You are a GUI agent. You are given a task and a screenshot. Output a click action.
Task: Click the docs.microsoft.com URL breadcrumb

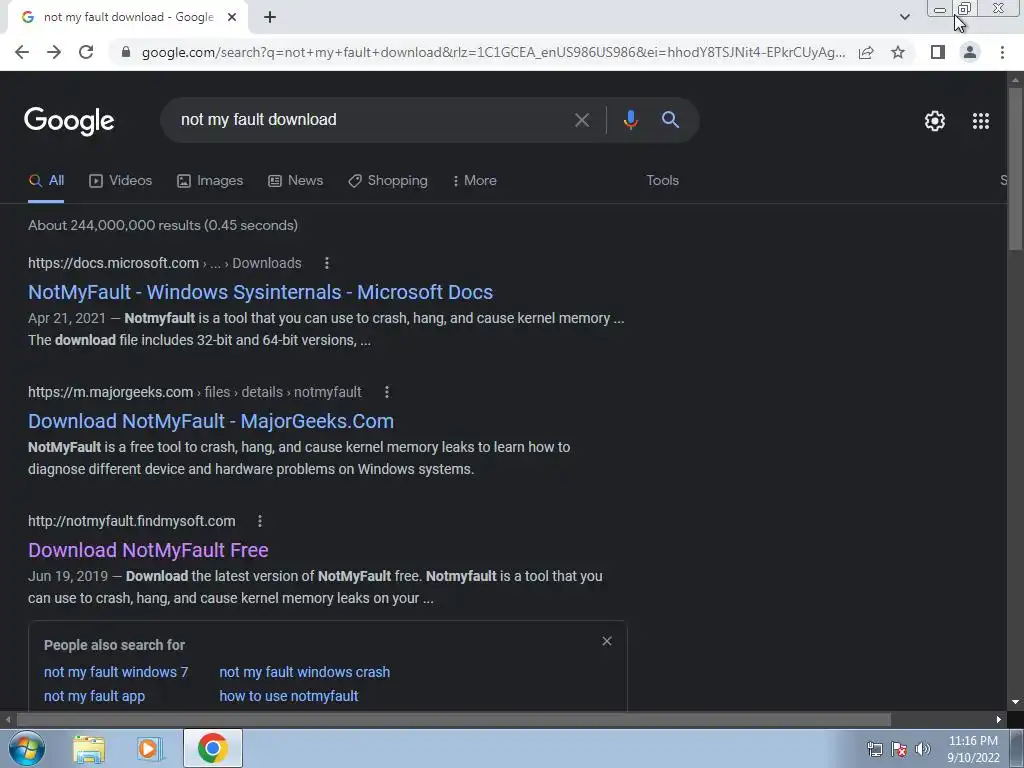tap(165, 263)
